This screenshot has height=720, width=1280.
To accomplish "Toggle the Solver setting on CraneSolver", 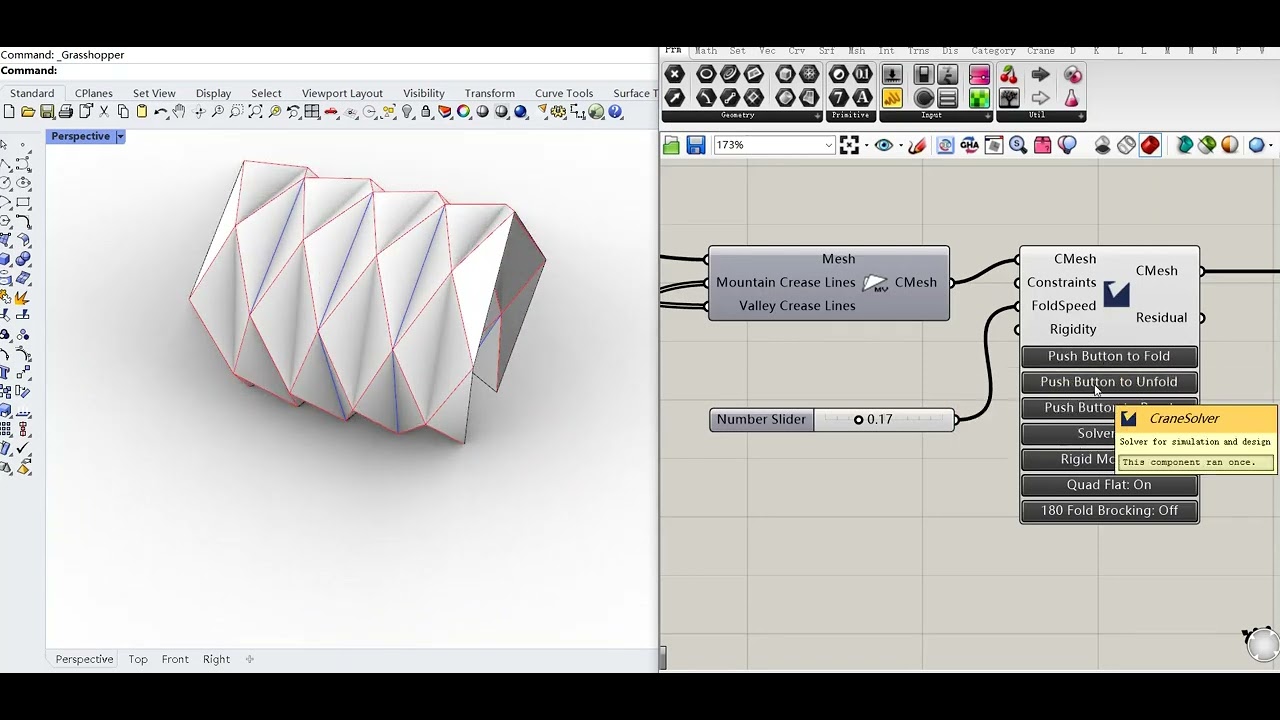I will tap(1068, 433).
